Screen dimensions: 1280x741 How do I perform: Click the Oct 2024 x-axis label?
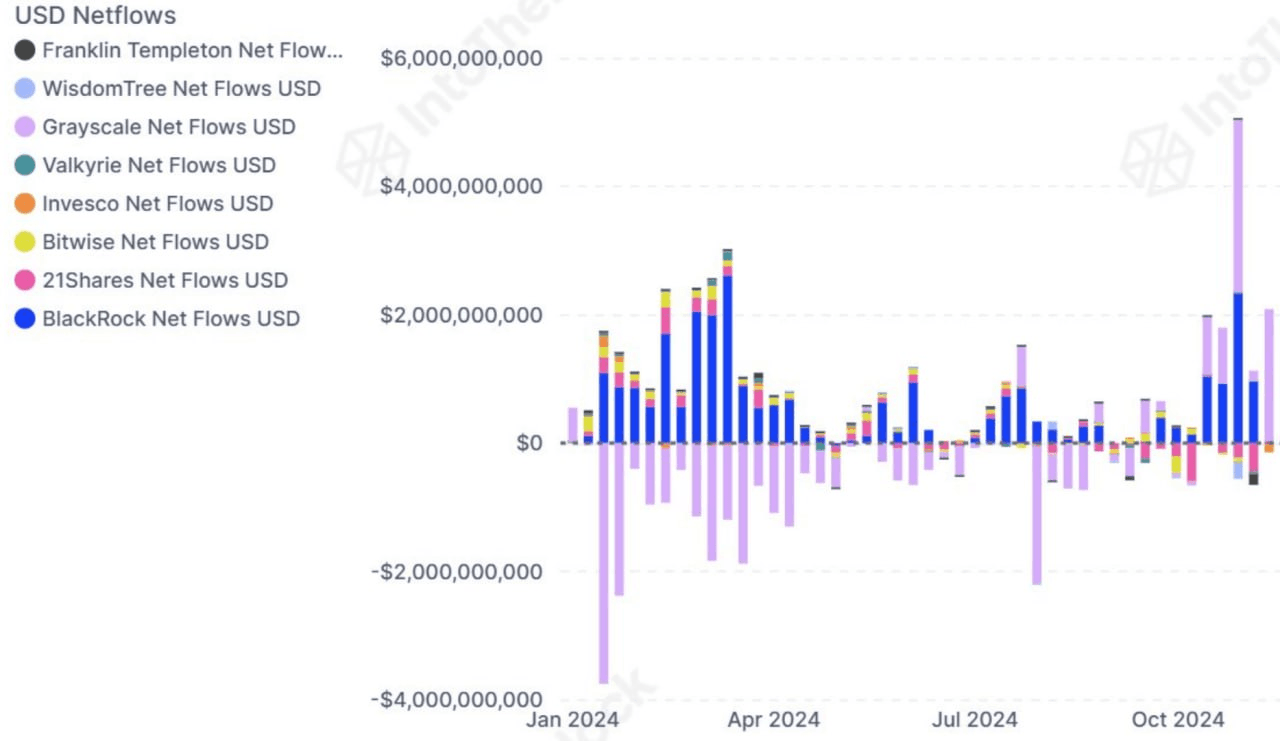point(1178,719)
